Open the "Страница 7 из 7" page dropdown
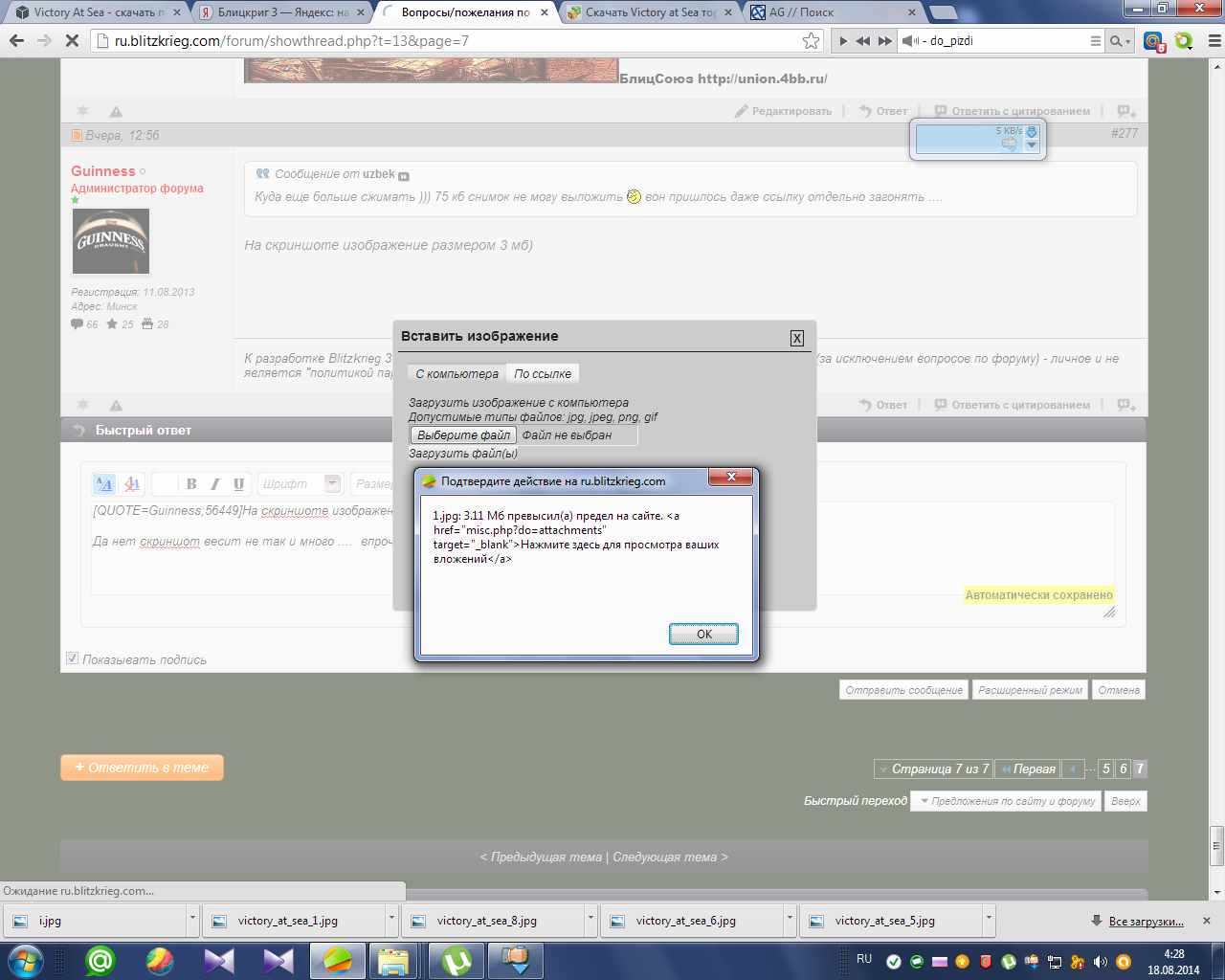 (x=933, y=768)
